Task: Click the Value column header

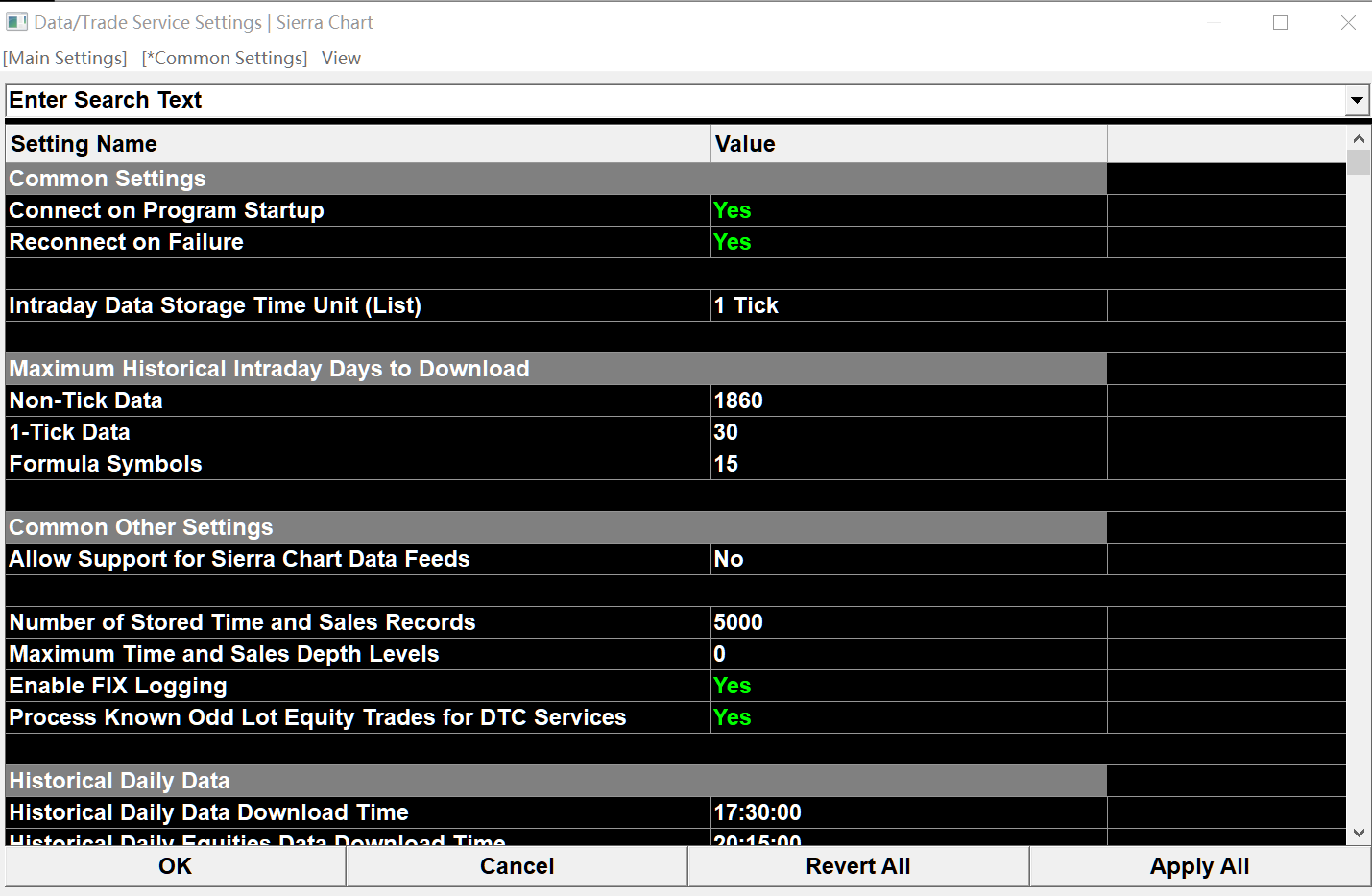Action: pos(909,144)
